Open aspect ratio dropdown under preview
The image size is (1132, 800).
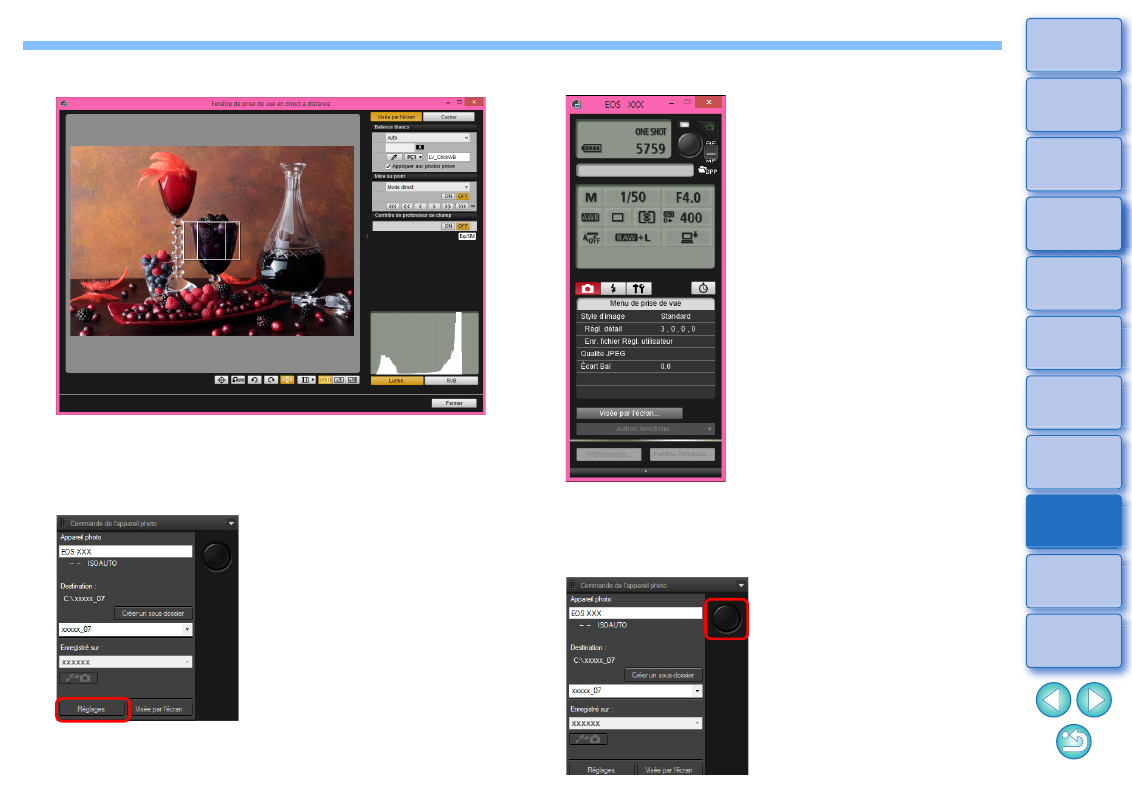306,380
